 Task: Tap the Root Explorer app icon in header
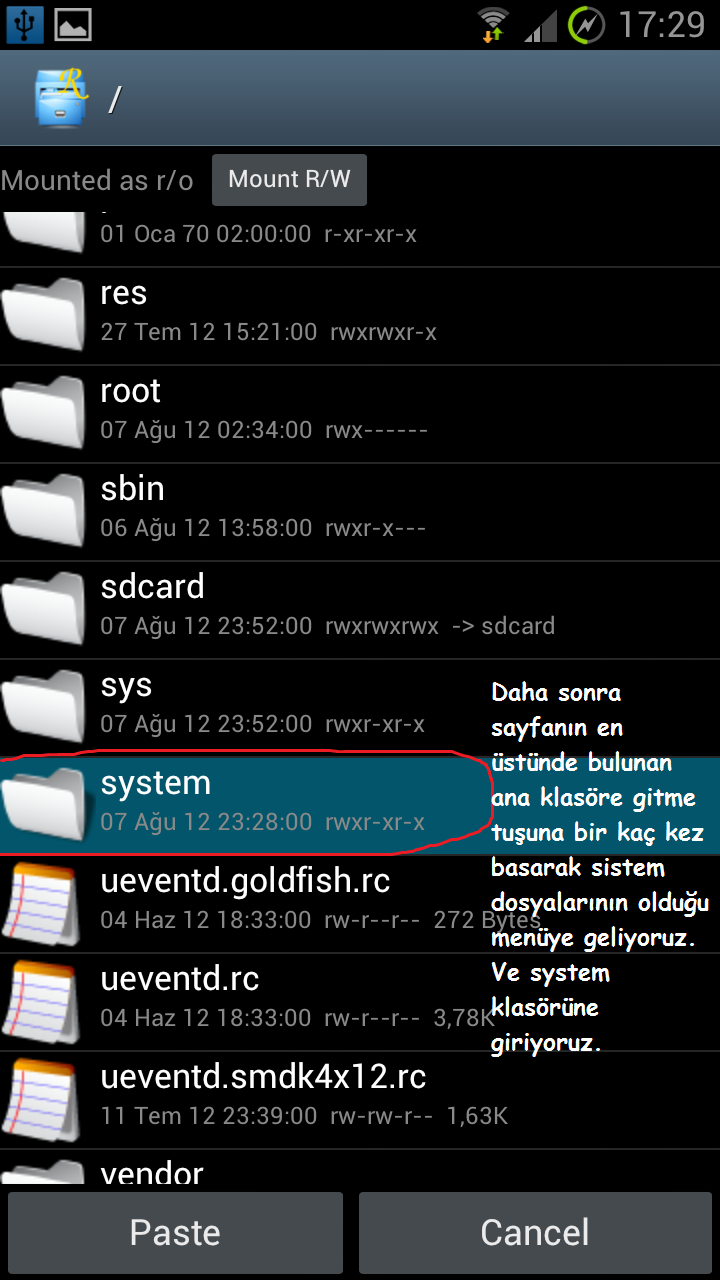(61, 98)
